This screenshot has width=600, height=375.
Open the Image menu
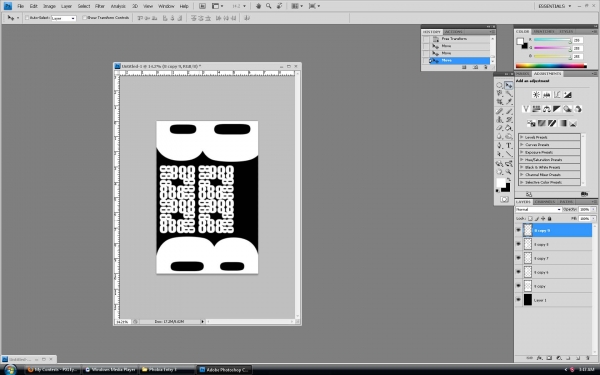pyautogui.click(x=49, y=6)
